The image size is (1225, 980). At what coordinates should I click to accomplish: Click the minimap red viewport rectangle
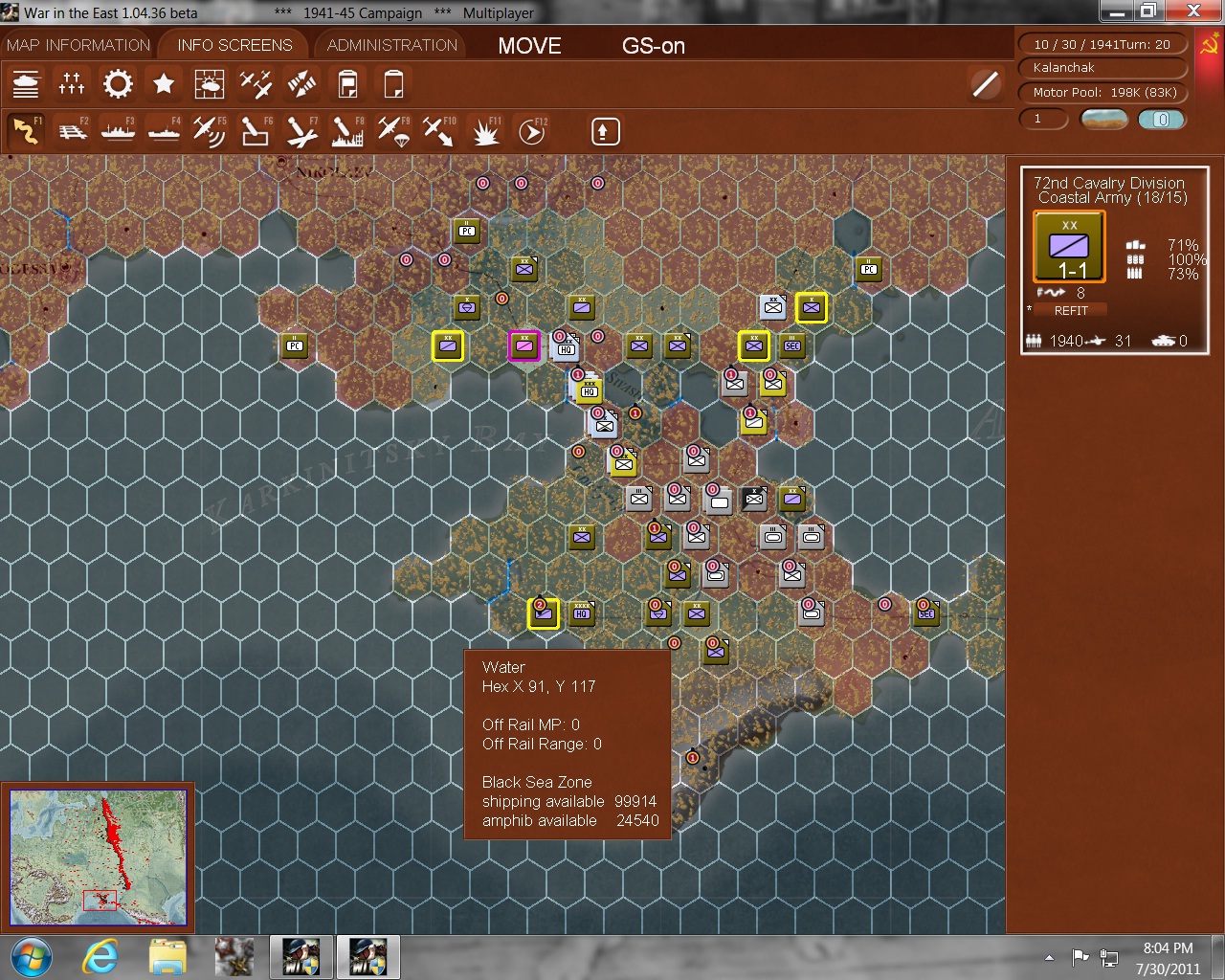(x=100, y=901)
